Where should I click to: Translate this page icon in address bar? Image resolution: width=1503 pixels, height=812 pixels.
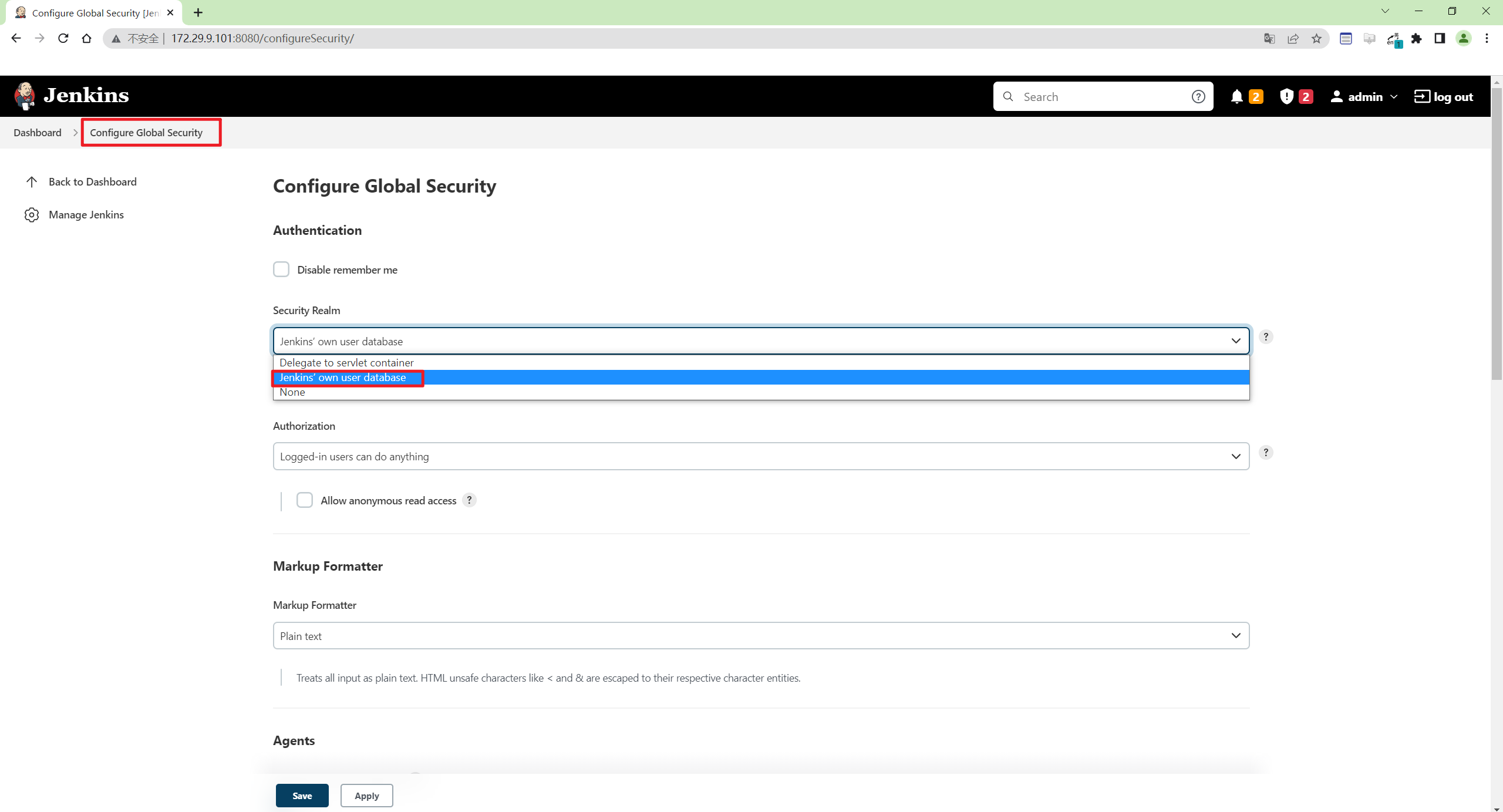[x=1269, y=39]
